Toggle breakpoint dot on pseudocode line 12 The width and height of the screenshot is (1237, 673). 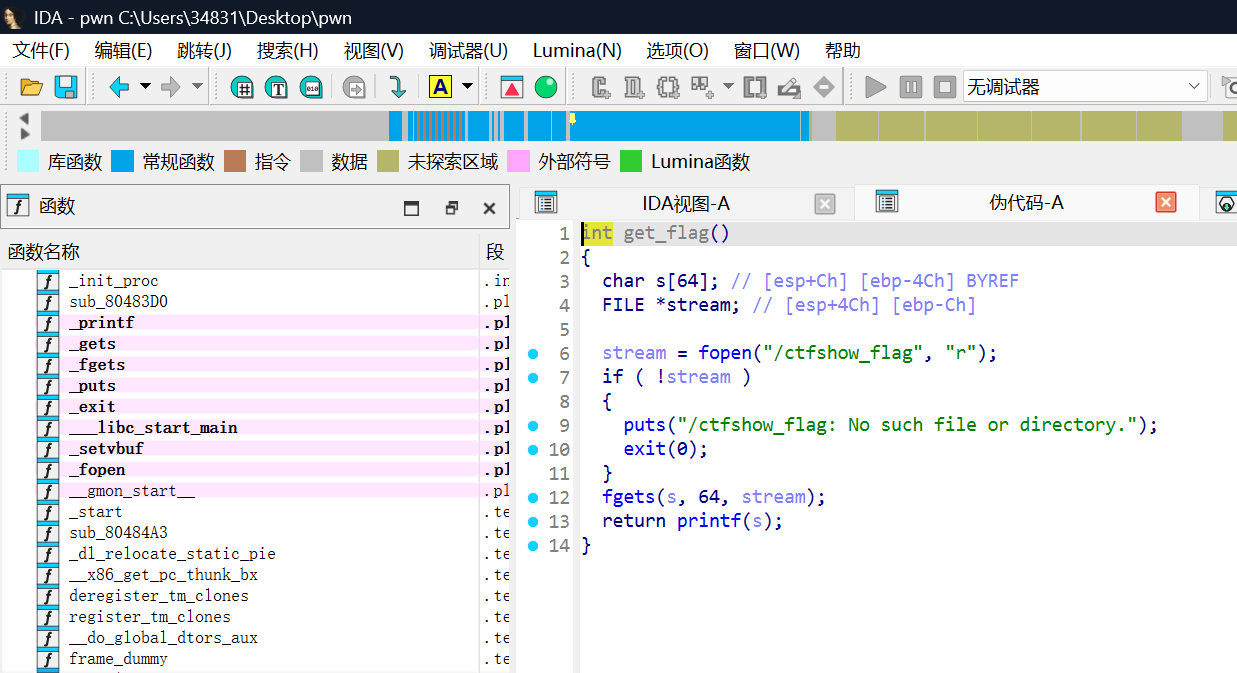click(x=533, y=497)
